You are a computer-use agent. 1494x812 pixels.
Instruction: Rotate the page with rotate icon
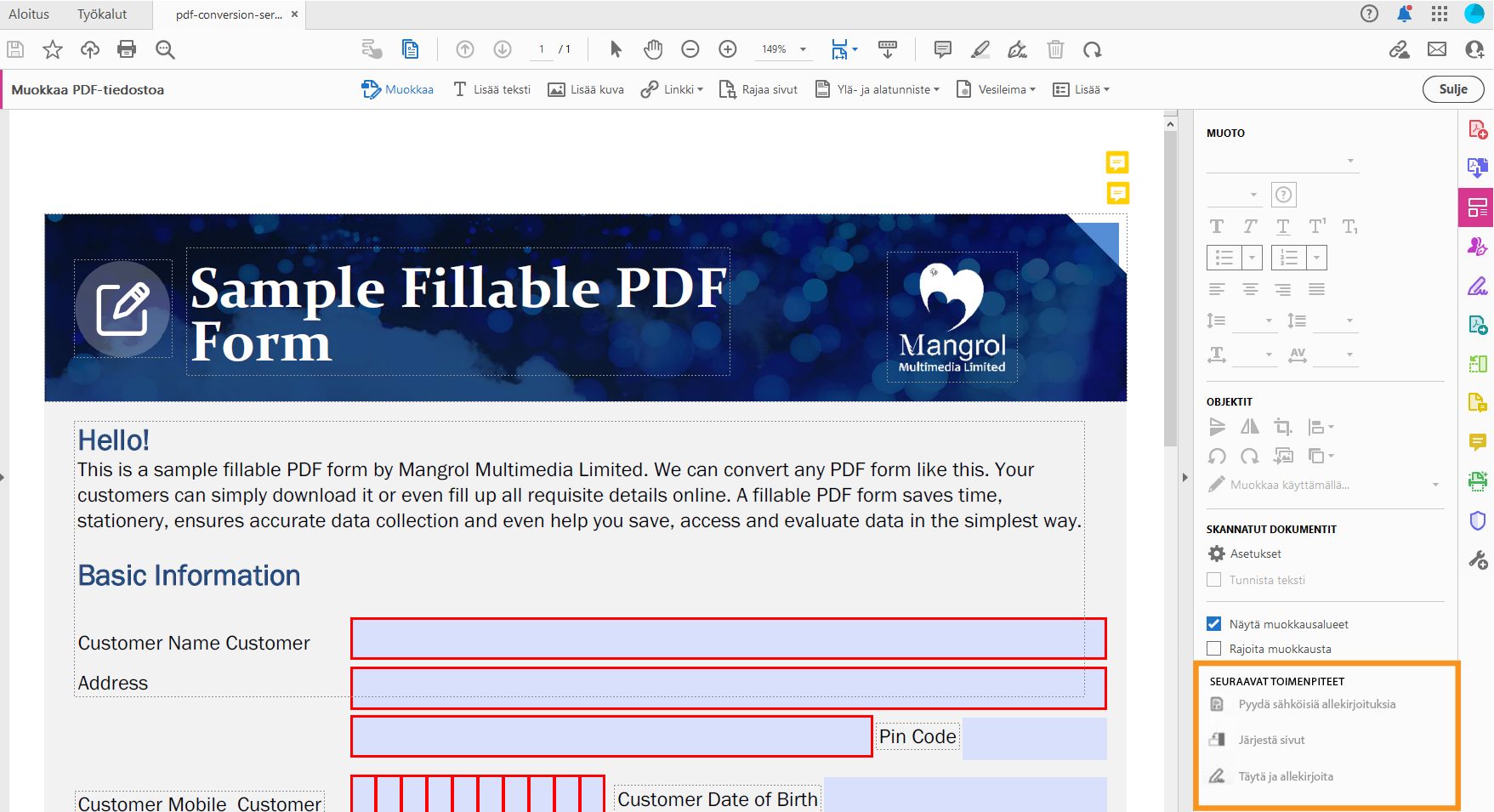coord(1093,49)
